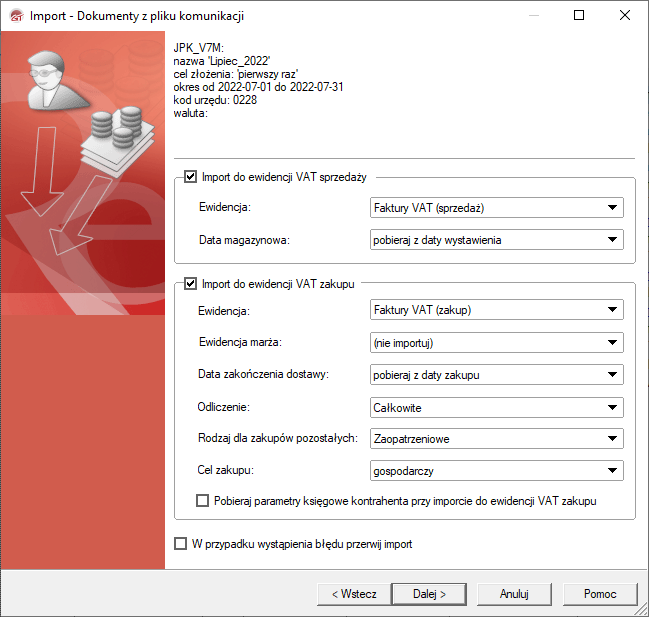Click the JPK_V7M: header text
649x617 pixels.
[x=198, y=48]
